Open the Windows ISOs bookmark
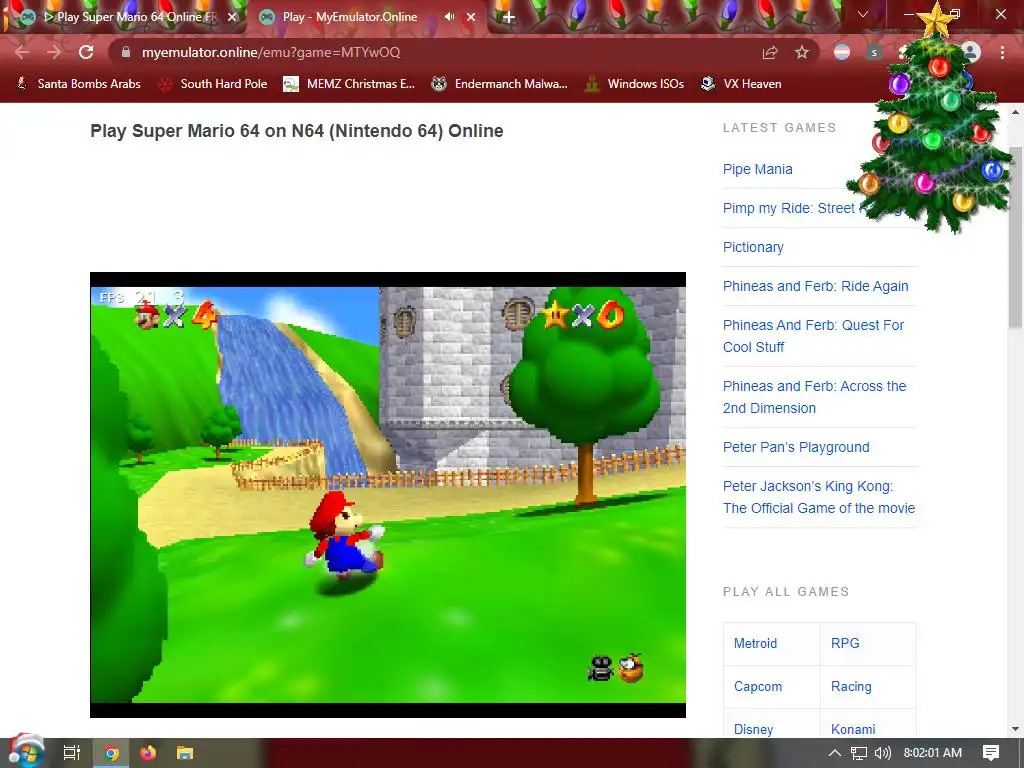 coord(635,84)
